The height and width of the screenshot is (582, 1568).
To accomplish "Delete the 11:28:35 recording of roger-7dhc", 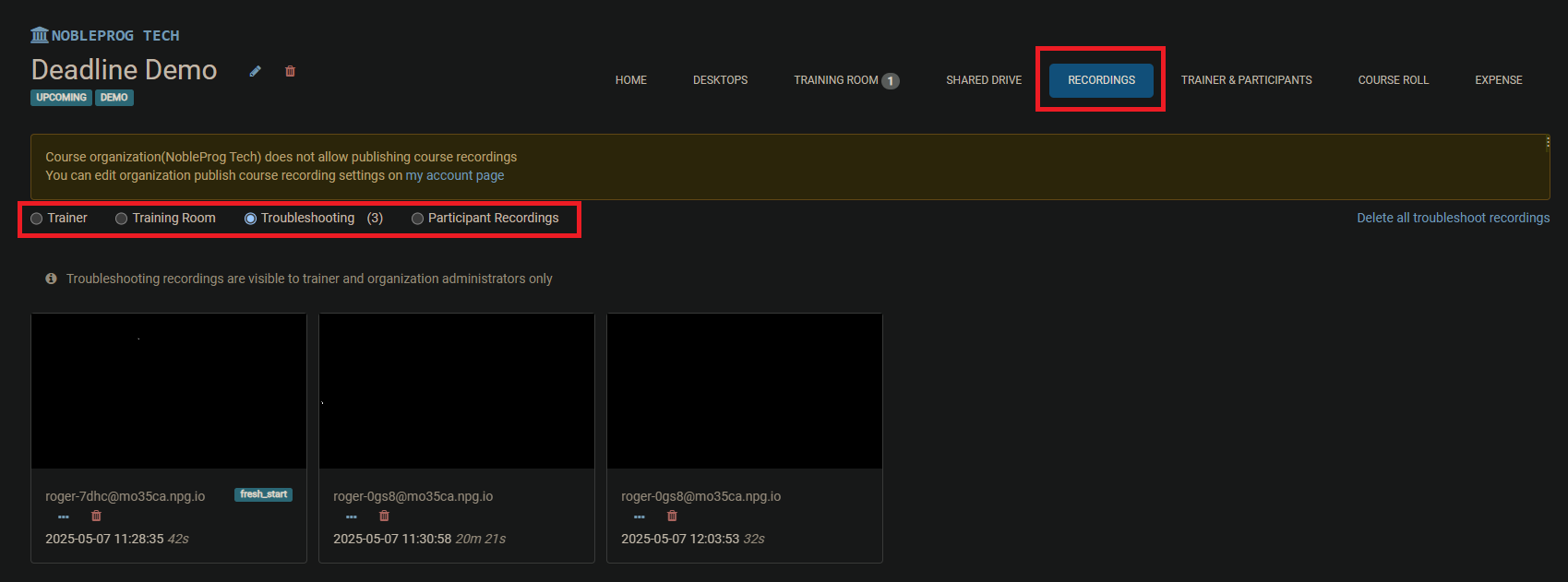I will tap(96, 517).
